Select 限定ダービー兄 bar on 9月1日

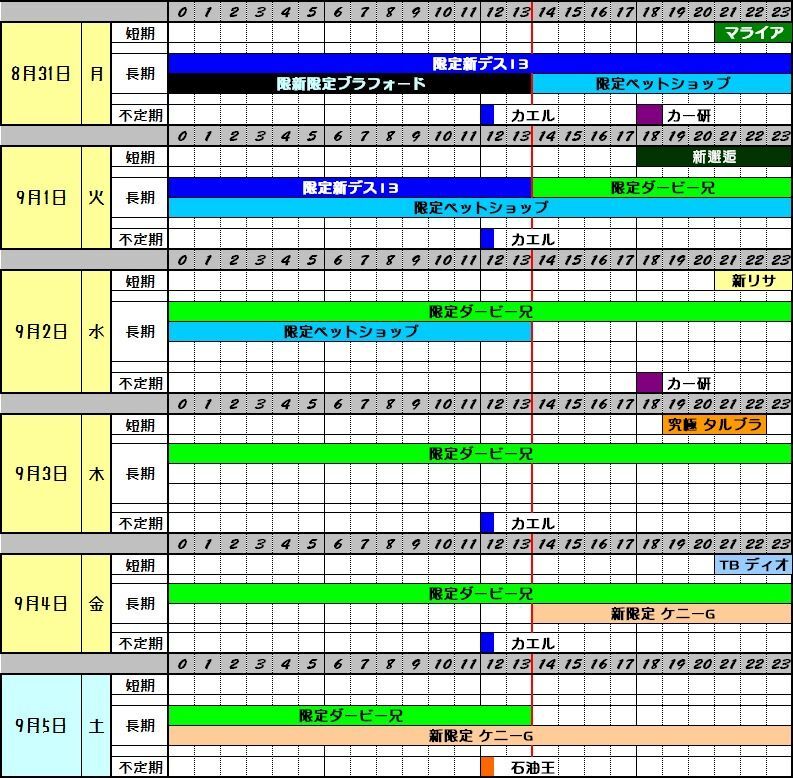click(661, 188)
